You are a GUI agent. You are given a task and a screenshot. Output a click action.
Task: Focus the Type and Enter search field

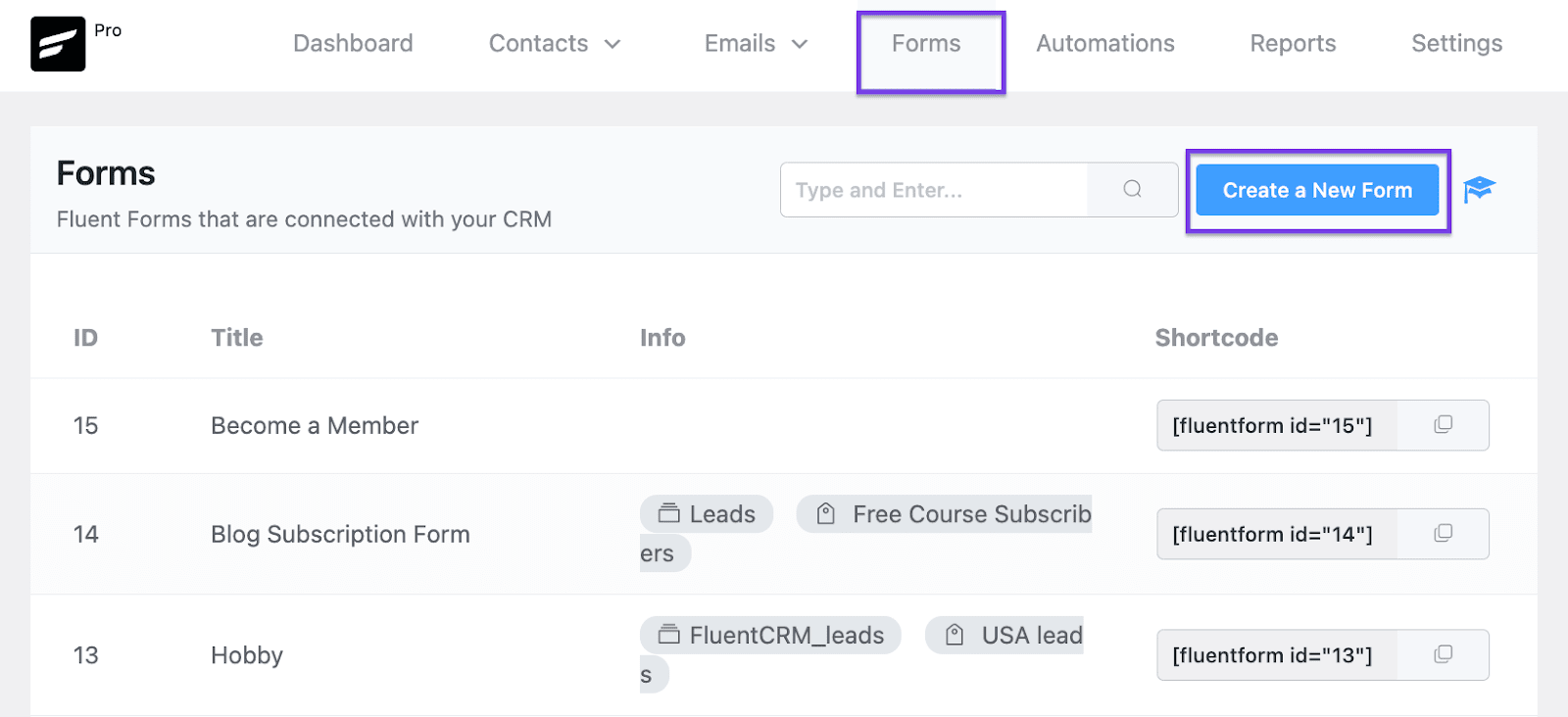(933, 190)
